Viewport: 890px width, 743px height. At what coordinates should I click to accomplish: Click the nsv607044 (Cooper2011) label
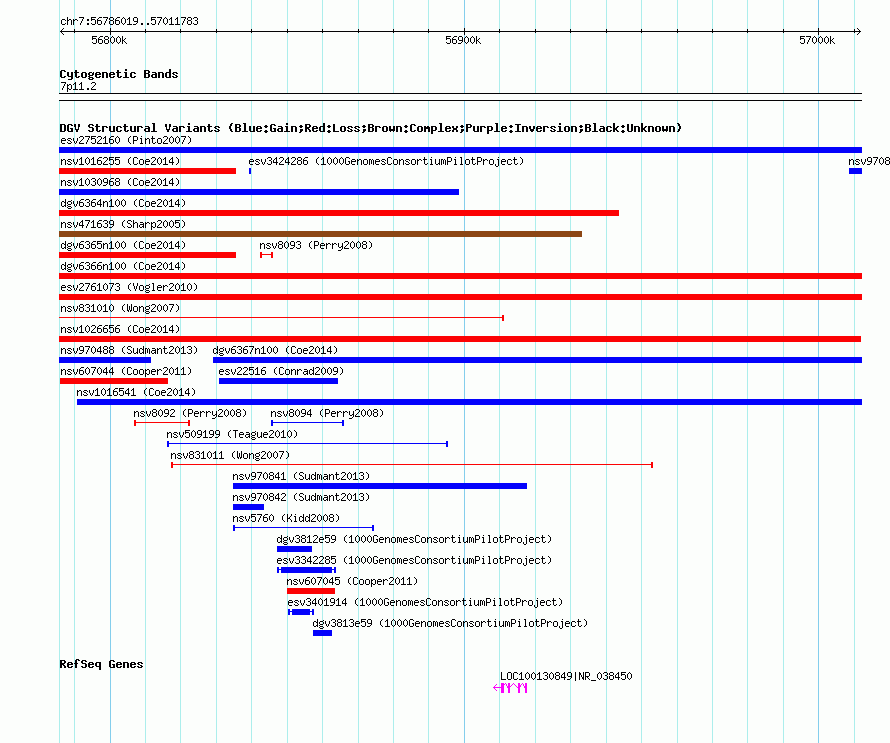(x=126, y=371)
